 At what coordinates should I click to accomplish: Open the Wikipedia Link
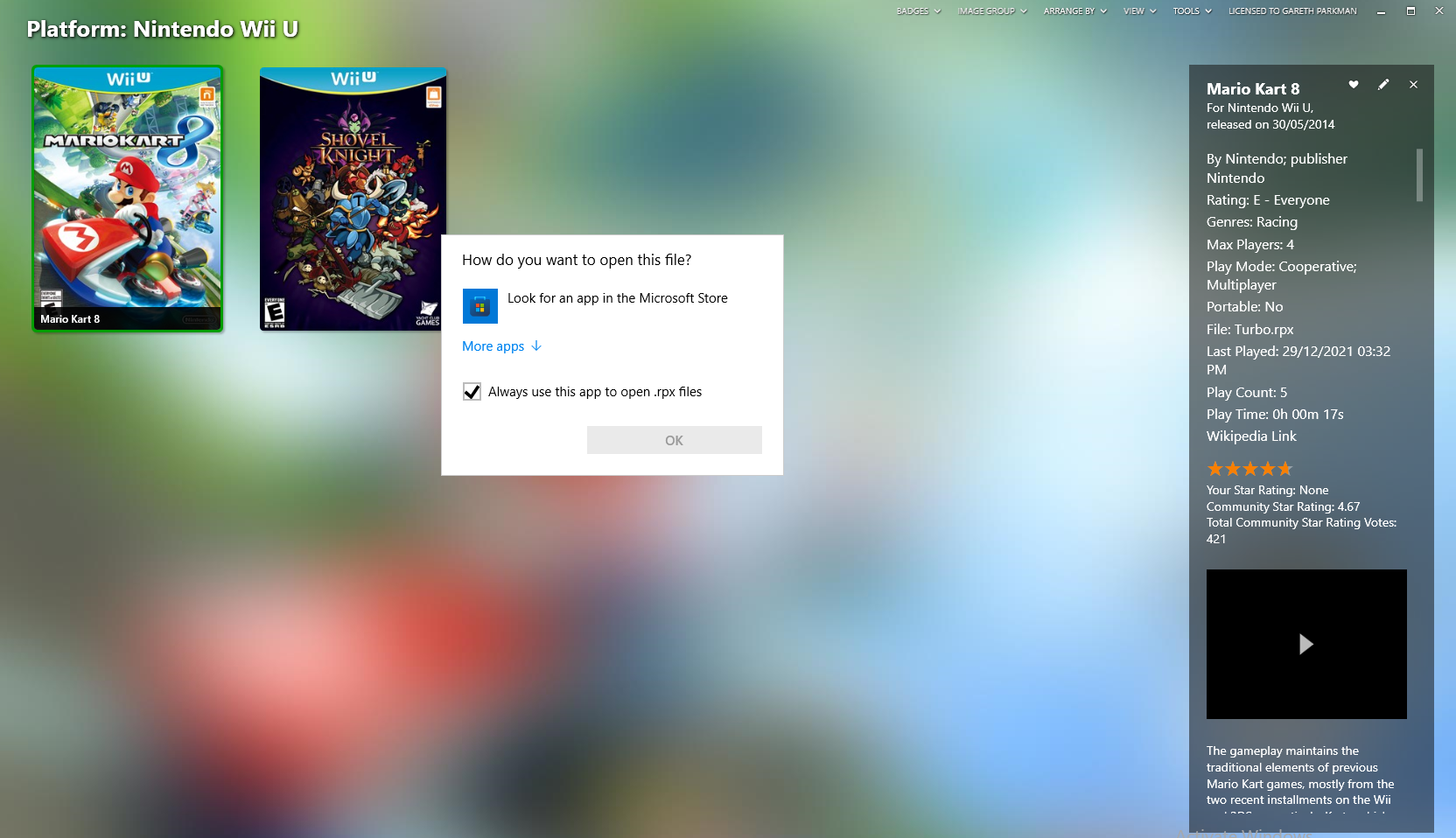pos(1251,436)
